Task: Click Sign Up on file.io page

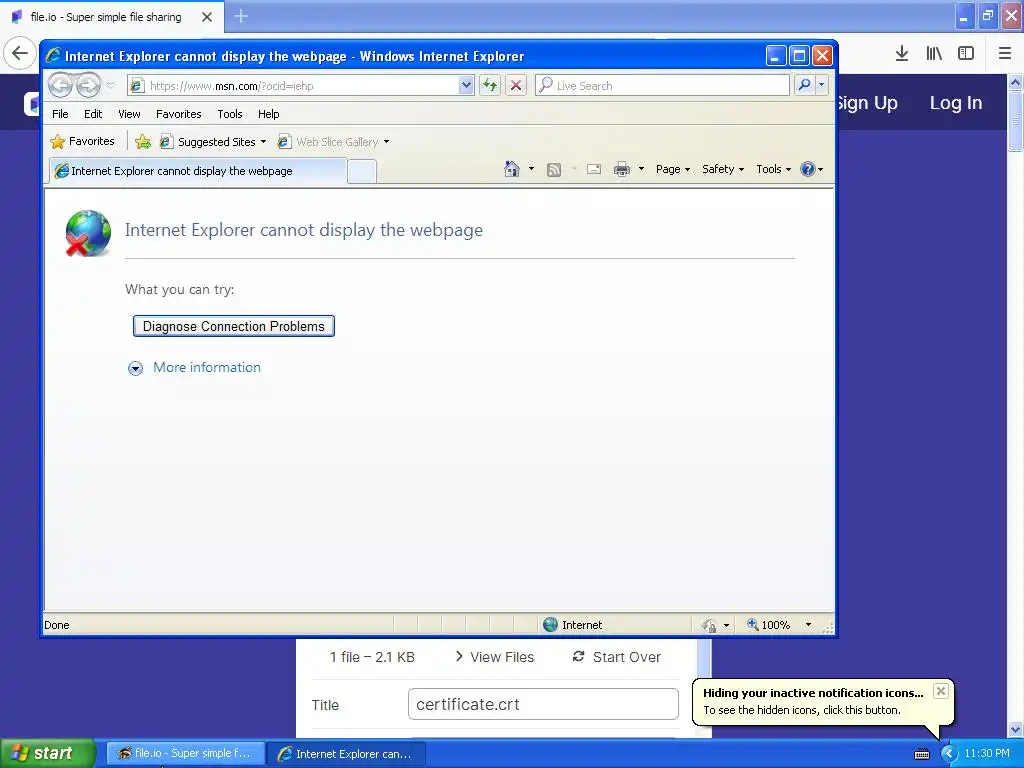Action: pos(867,103)
